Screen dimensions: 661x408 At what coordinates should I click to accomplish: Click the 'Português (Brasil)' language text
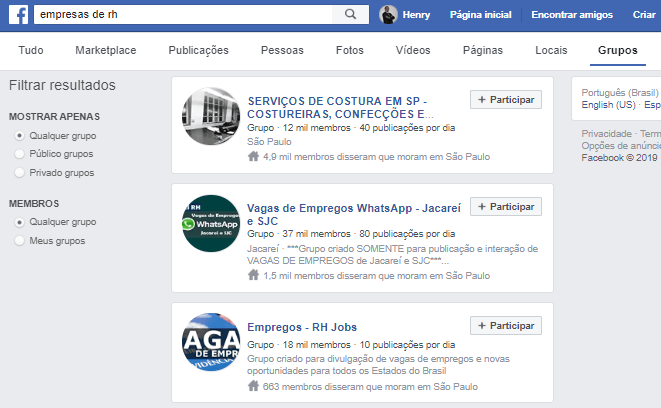(620, 93)
